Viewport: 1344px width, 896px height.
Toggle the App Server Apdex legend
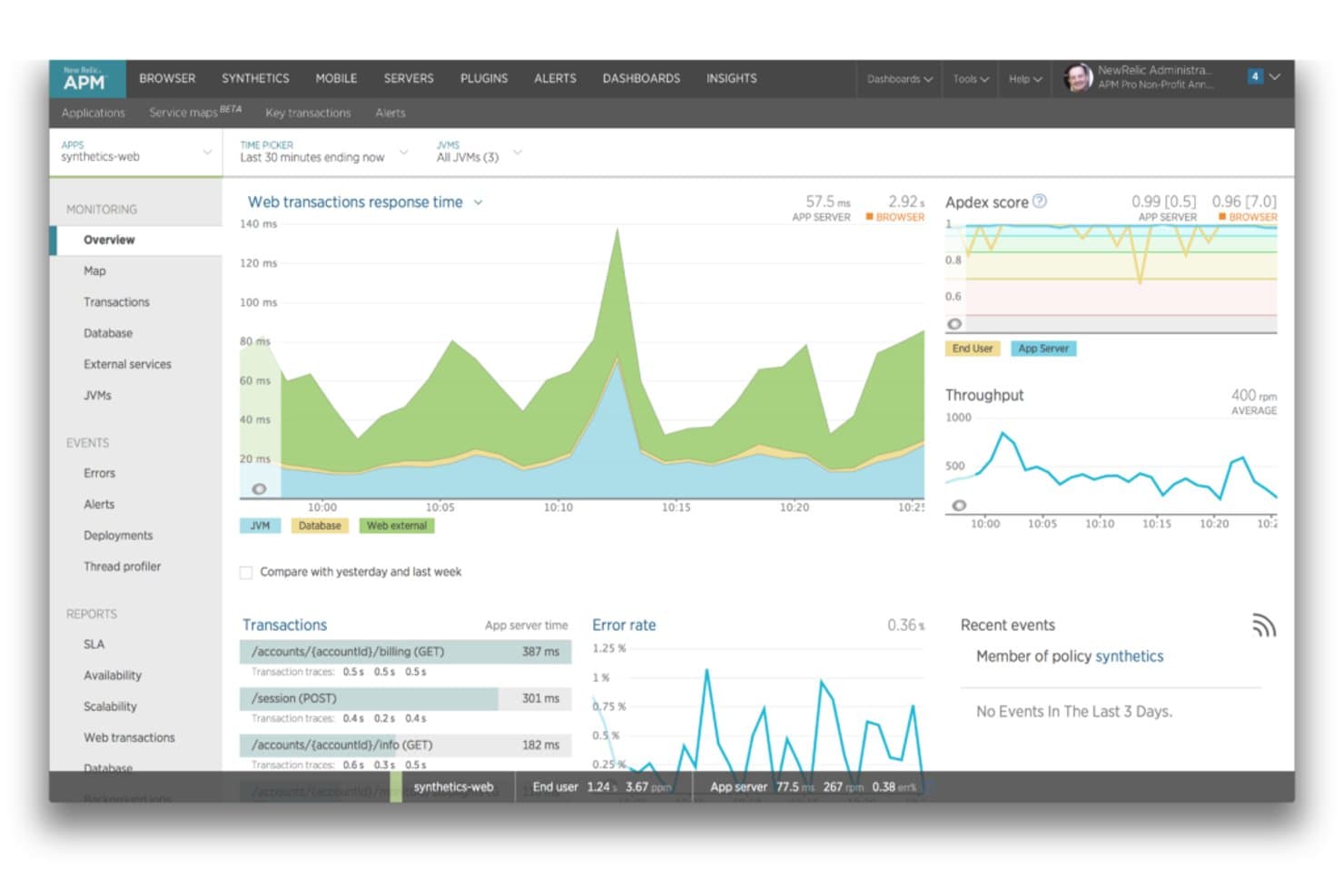pos(1043,349)
